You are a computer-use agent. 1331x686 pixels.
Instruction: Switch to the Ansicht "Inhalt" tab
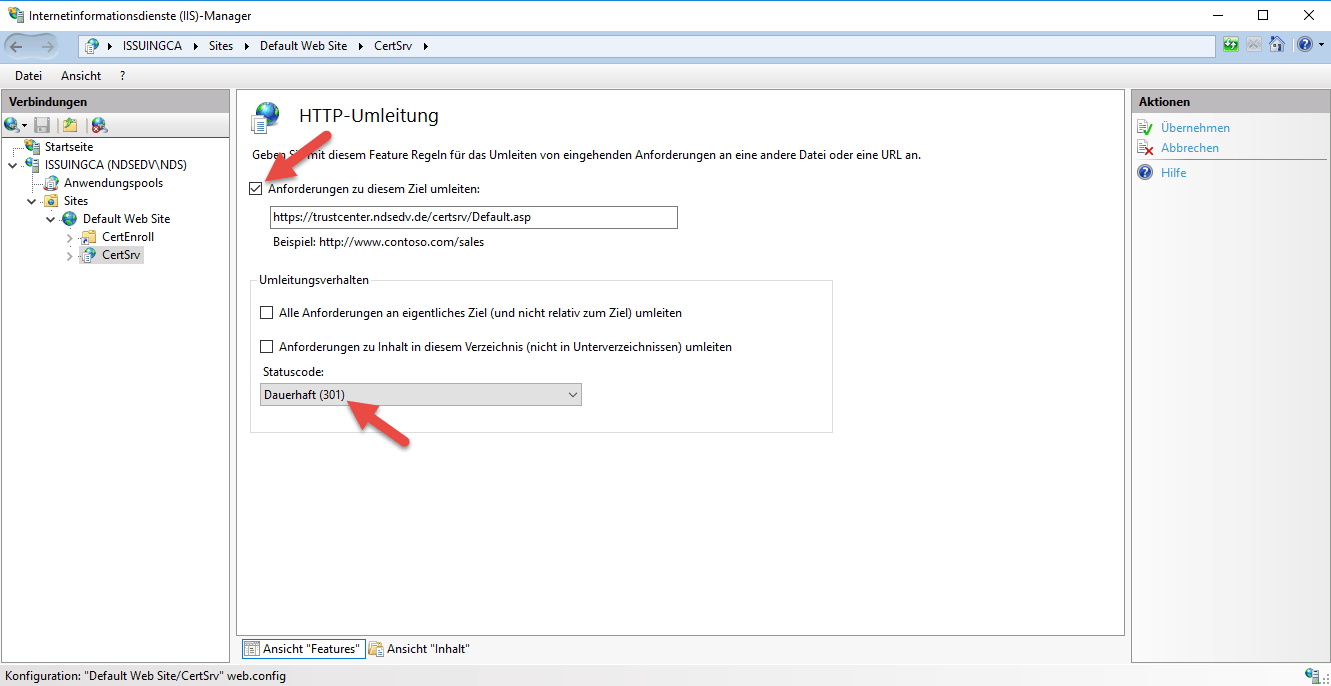[419, 649]
